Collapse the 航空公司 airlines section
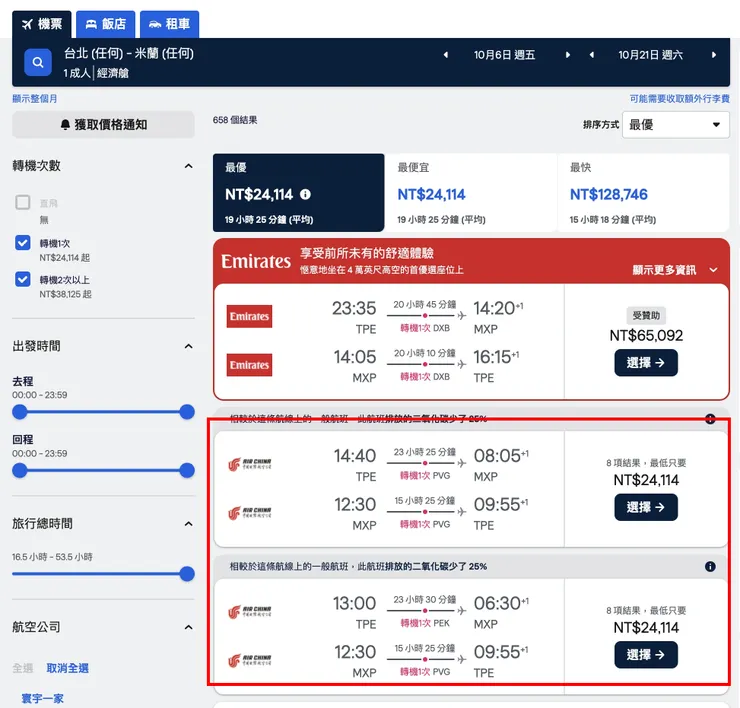740x708 pixels. (x=188, y=627)
